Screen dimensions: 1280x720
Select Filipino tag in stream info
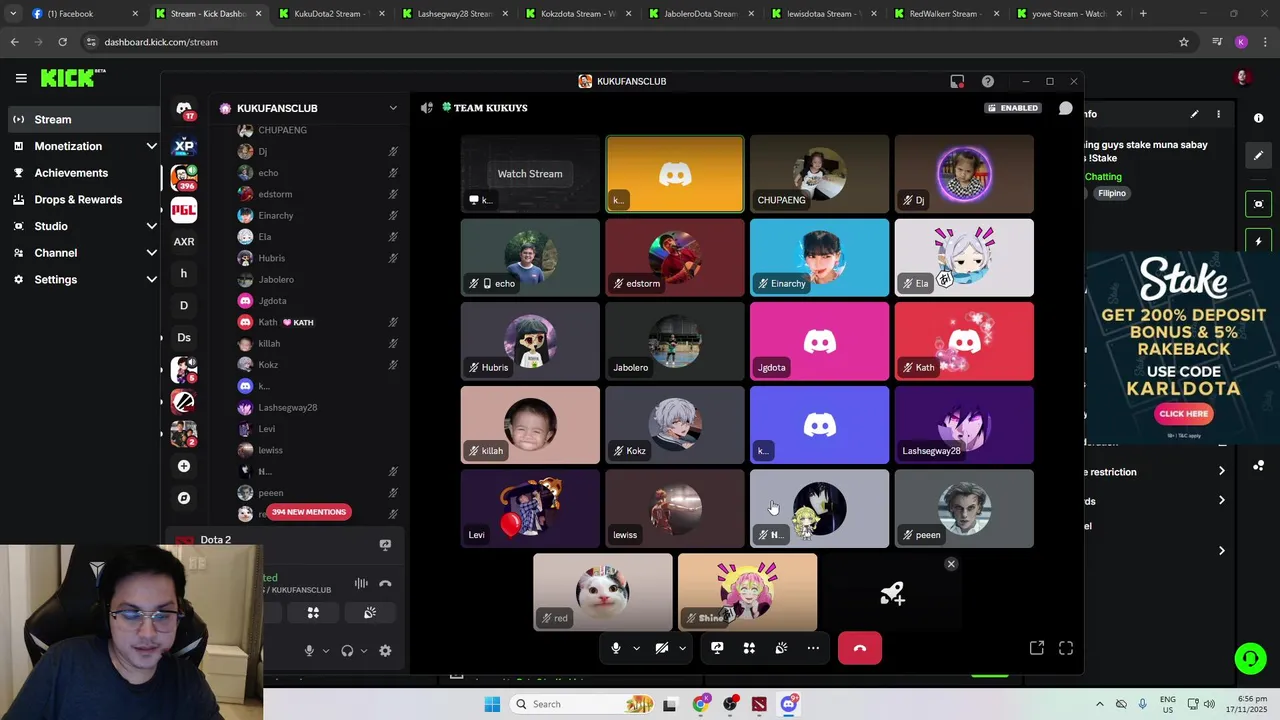1112,193
